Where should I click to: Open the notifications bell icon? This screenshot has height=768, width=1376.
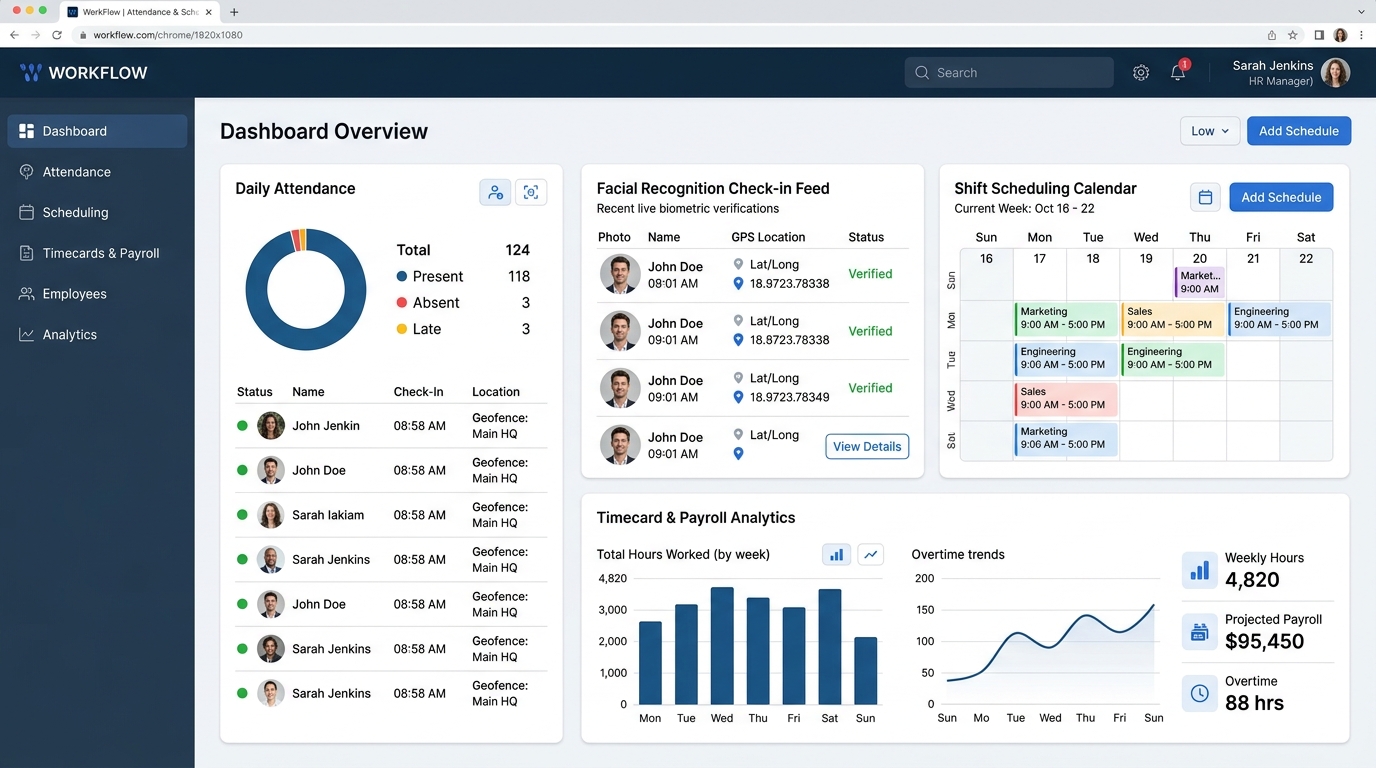[x=1178, y=73]
